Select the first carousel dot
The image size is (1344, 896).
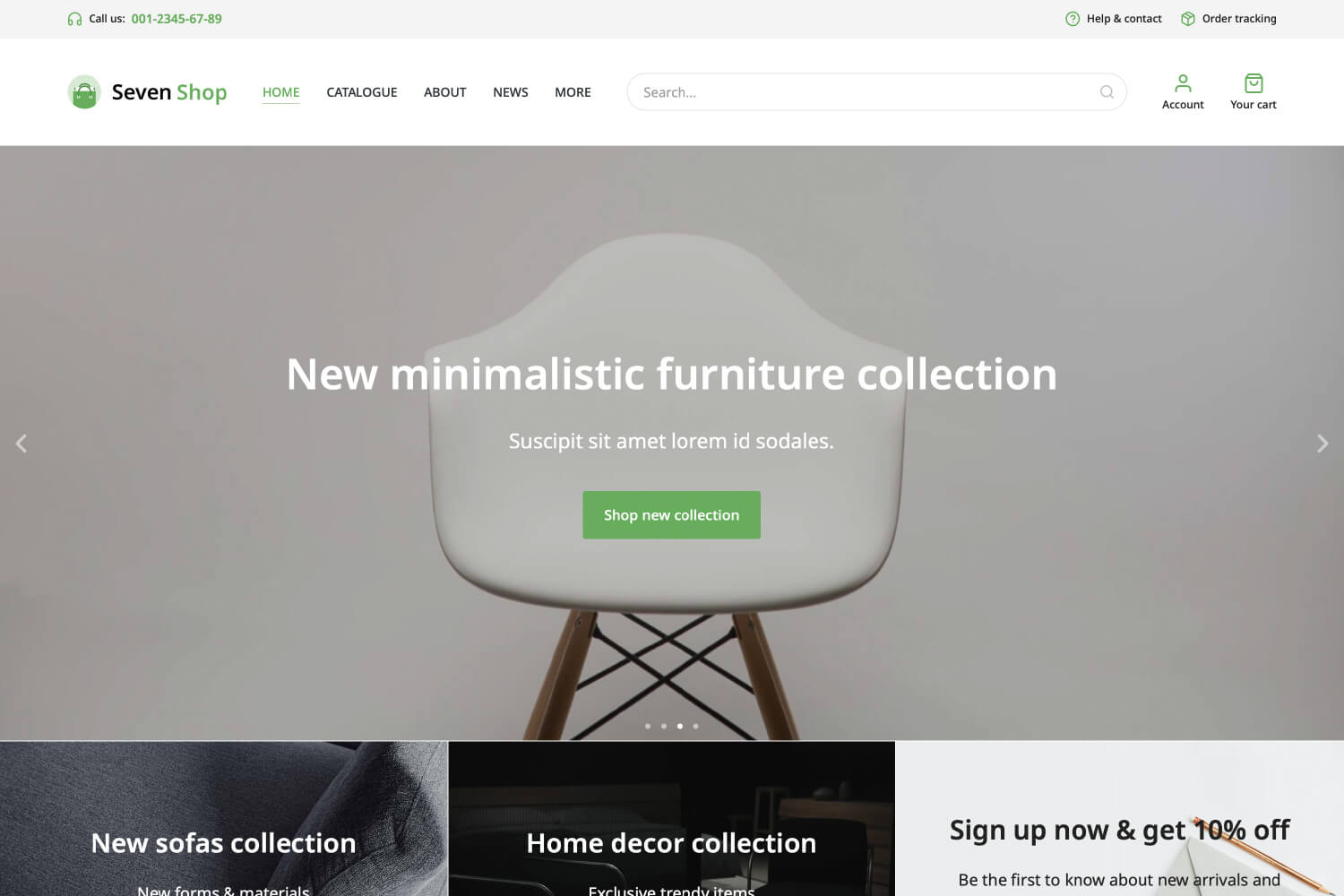(x=648, y=726)
